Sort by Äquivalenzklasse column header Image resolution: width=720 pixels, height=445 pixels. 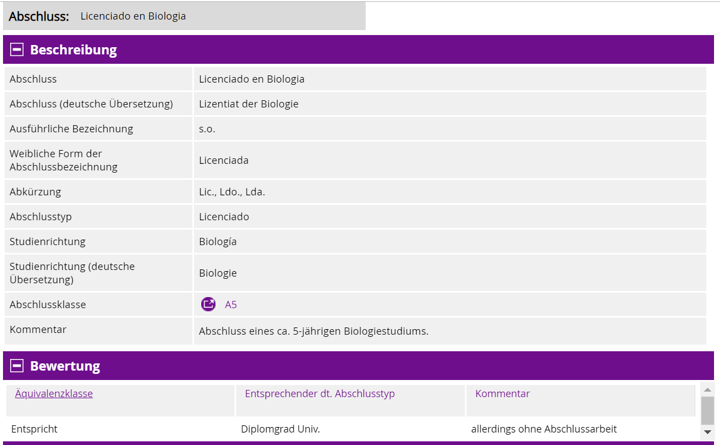point(54,394)
